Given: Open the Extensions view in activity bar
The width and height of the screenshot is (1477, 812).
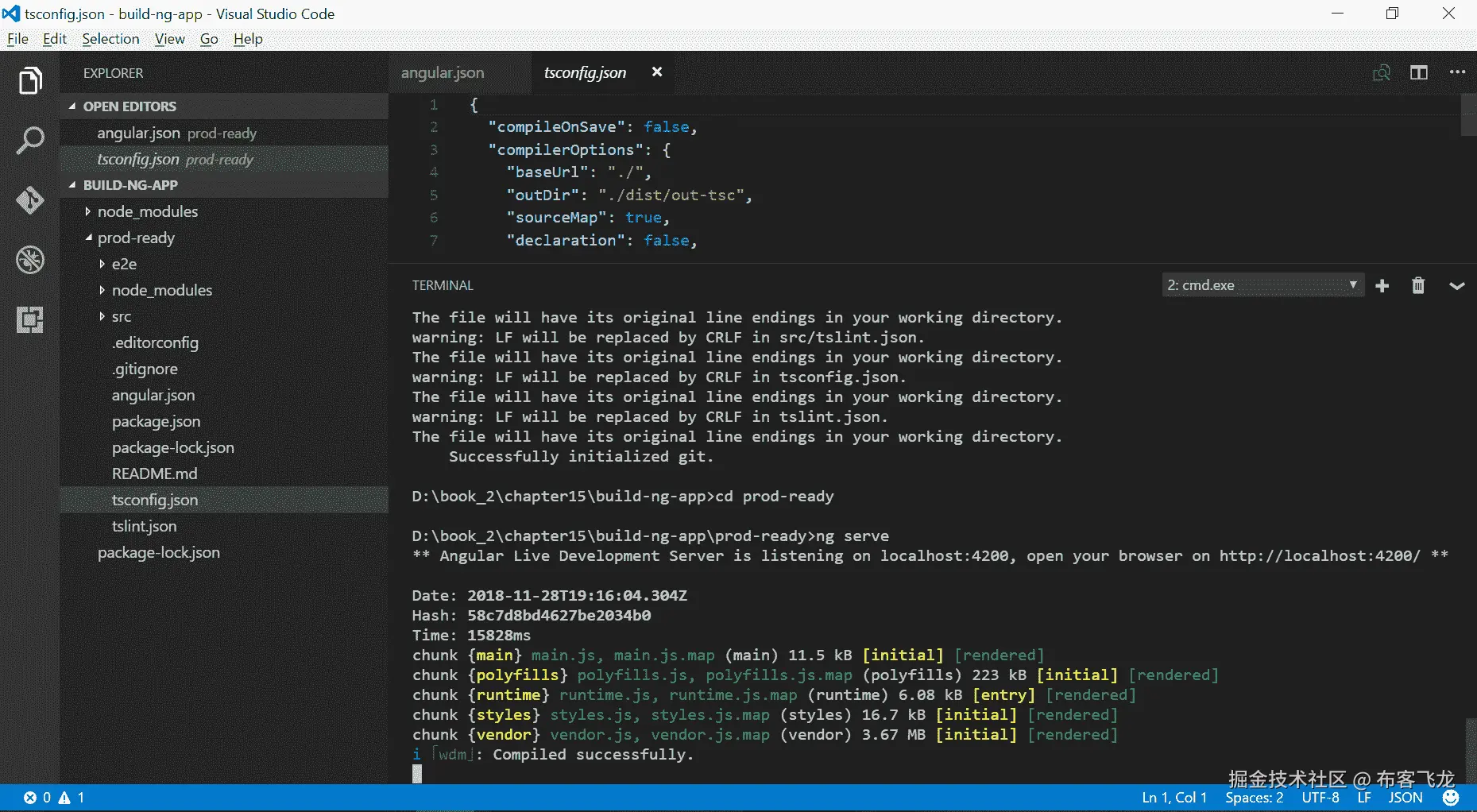Looking at the screenshot, I should click(x=30, y=319).
